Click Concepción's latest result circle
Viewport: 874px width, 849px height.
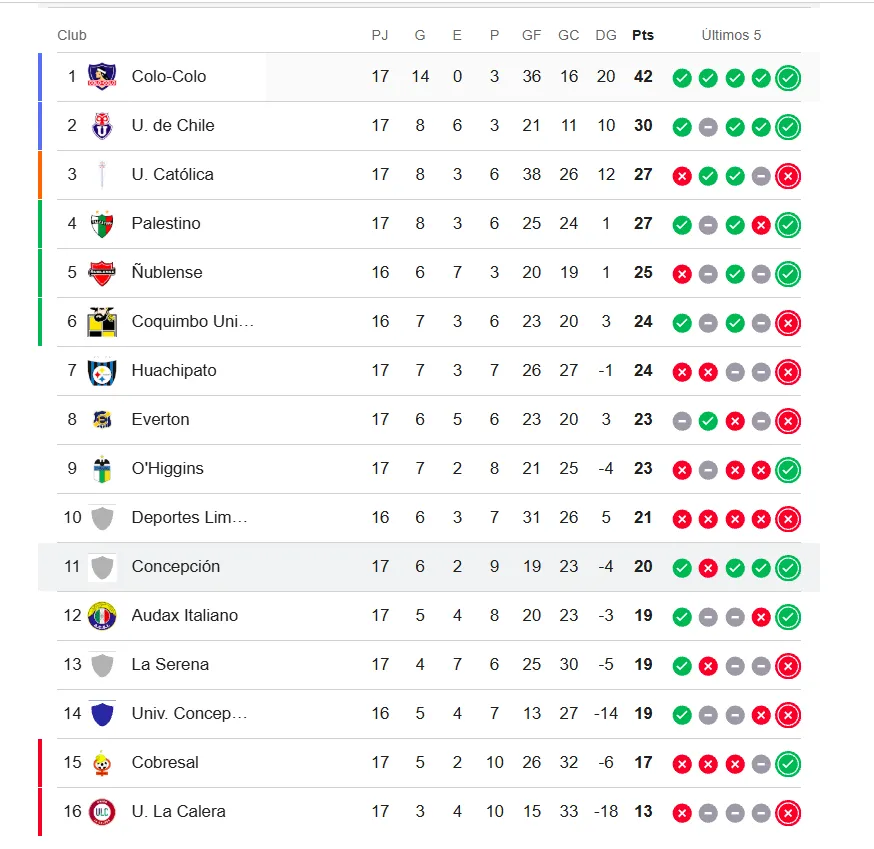tap(788, 568)
